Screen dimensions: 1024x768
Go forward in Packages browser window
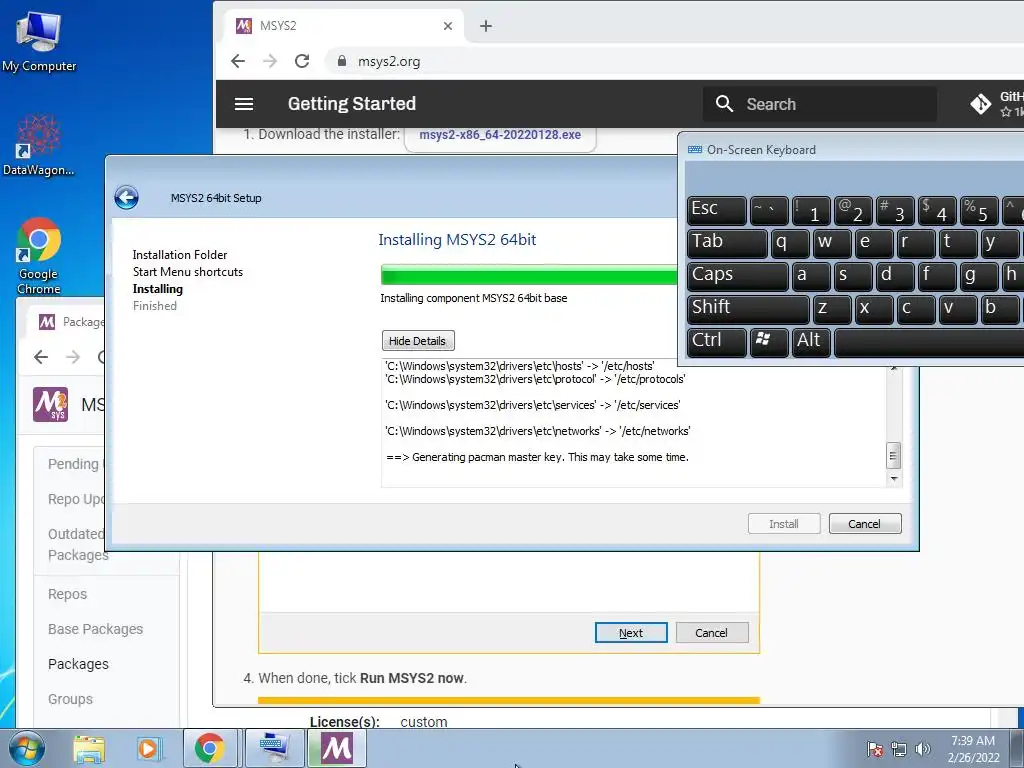[x=73, y=357]
